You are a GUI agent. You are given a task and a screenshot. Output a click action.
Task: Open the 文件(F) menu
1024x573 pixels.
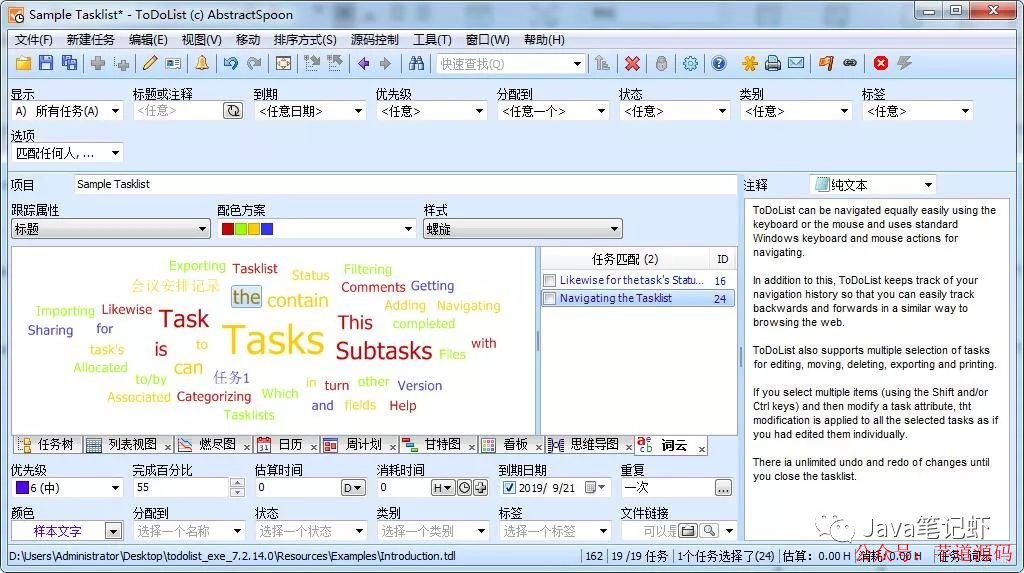click(x=34, y=40)
